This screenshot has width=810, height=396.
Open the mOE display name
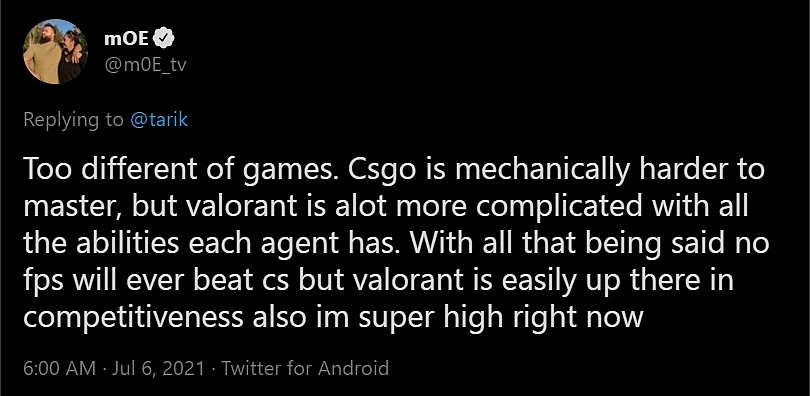coord(128,38)
